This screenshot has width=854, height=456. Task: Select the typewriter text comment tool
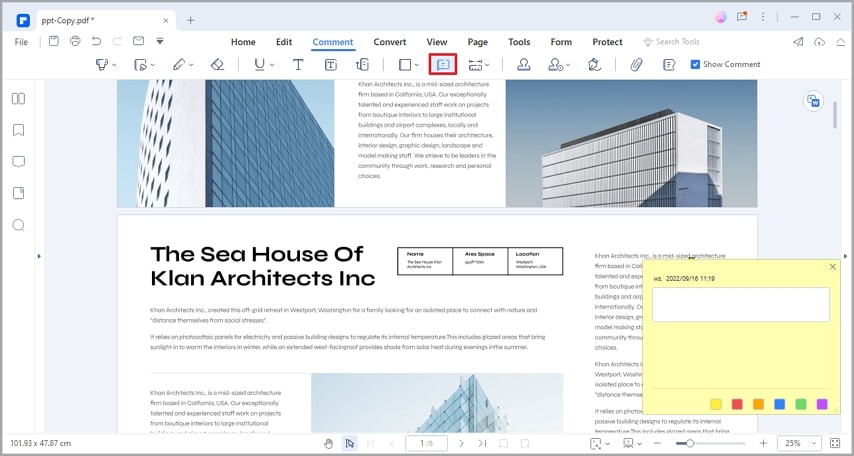[x=298, y=65]
